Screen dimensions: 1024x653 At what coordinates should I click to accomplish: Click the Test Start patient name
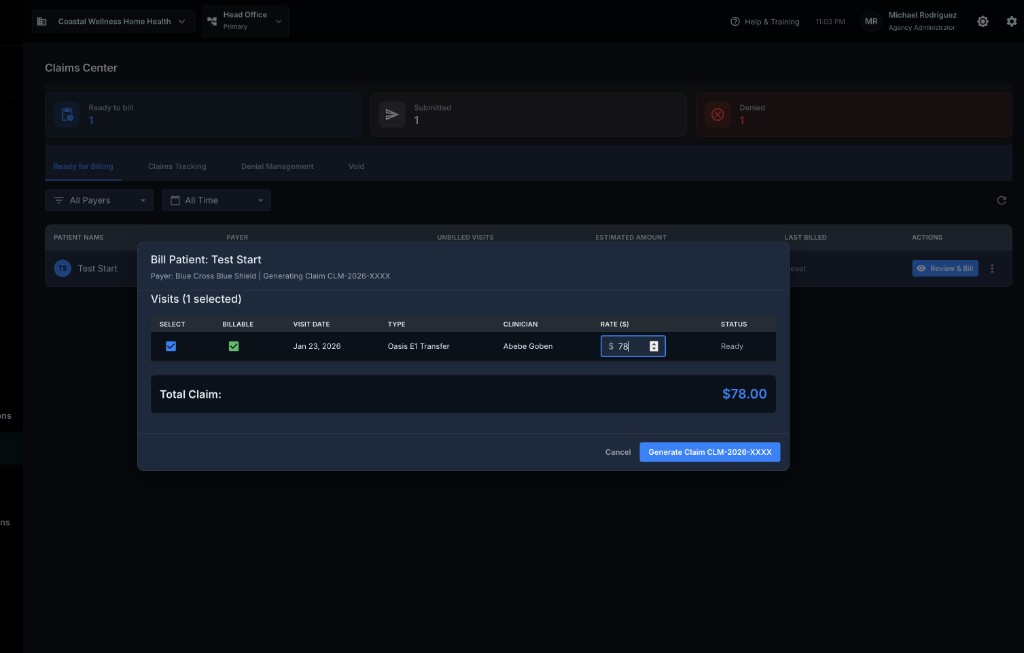point(97,268)
